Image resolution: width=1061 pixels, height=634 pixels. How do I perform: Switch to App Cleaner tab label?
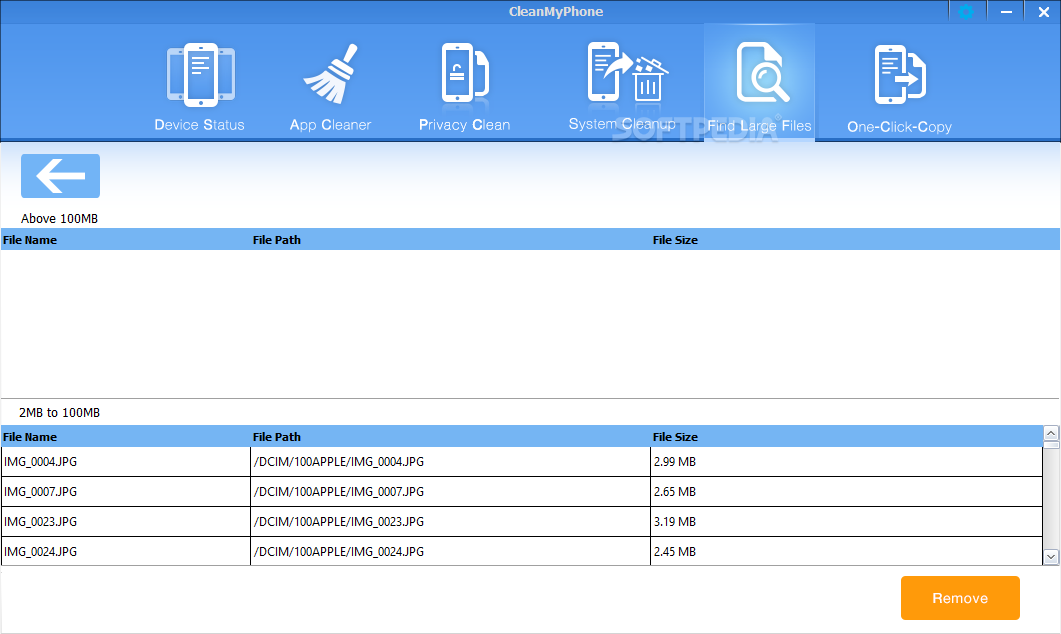330,124
